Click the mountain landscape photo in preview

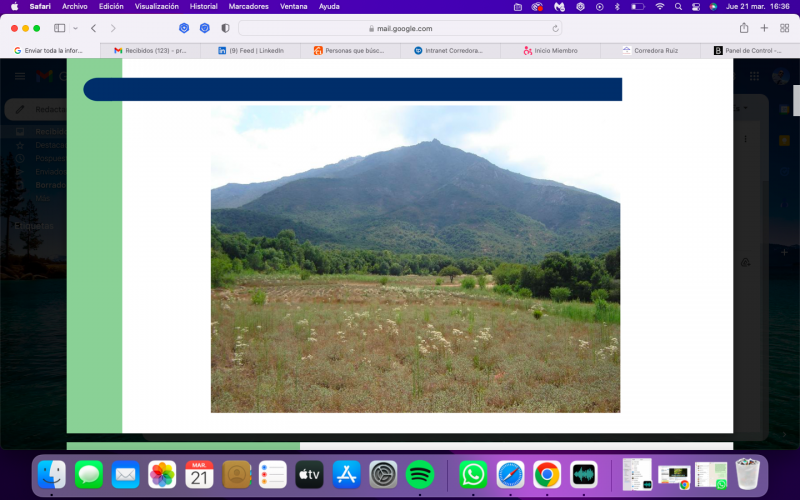click(x=415, y=259)
